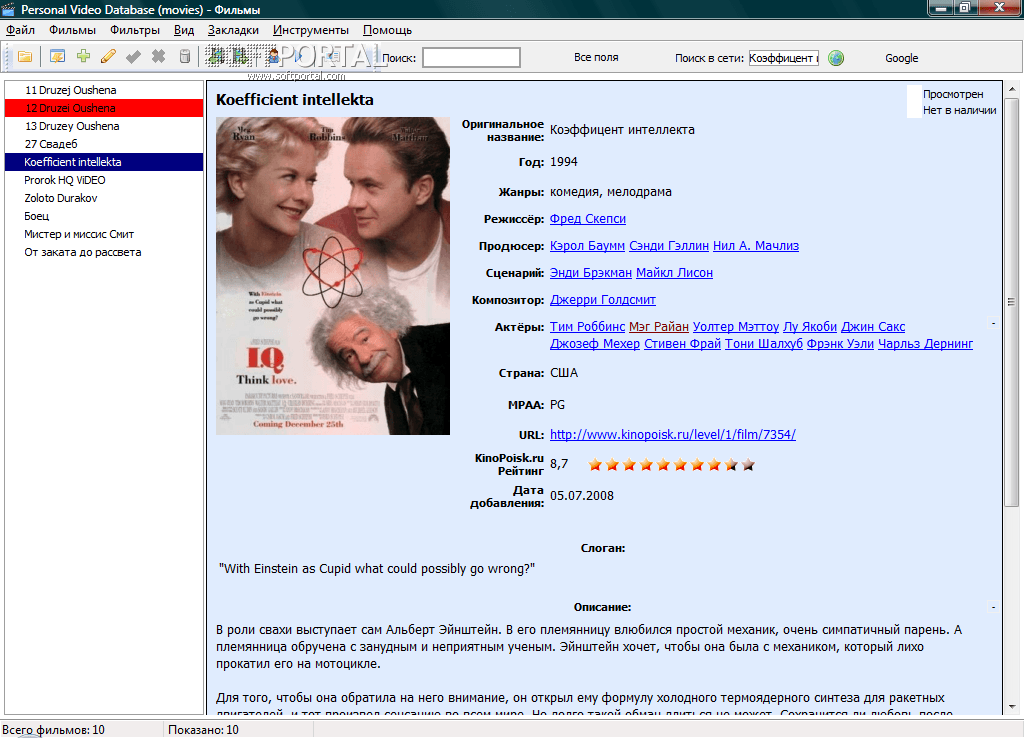Click the grey X cancel toolbar icon
This screenshot has width=1024, height=738.
click(x=158, y=57)
